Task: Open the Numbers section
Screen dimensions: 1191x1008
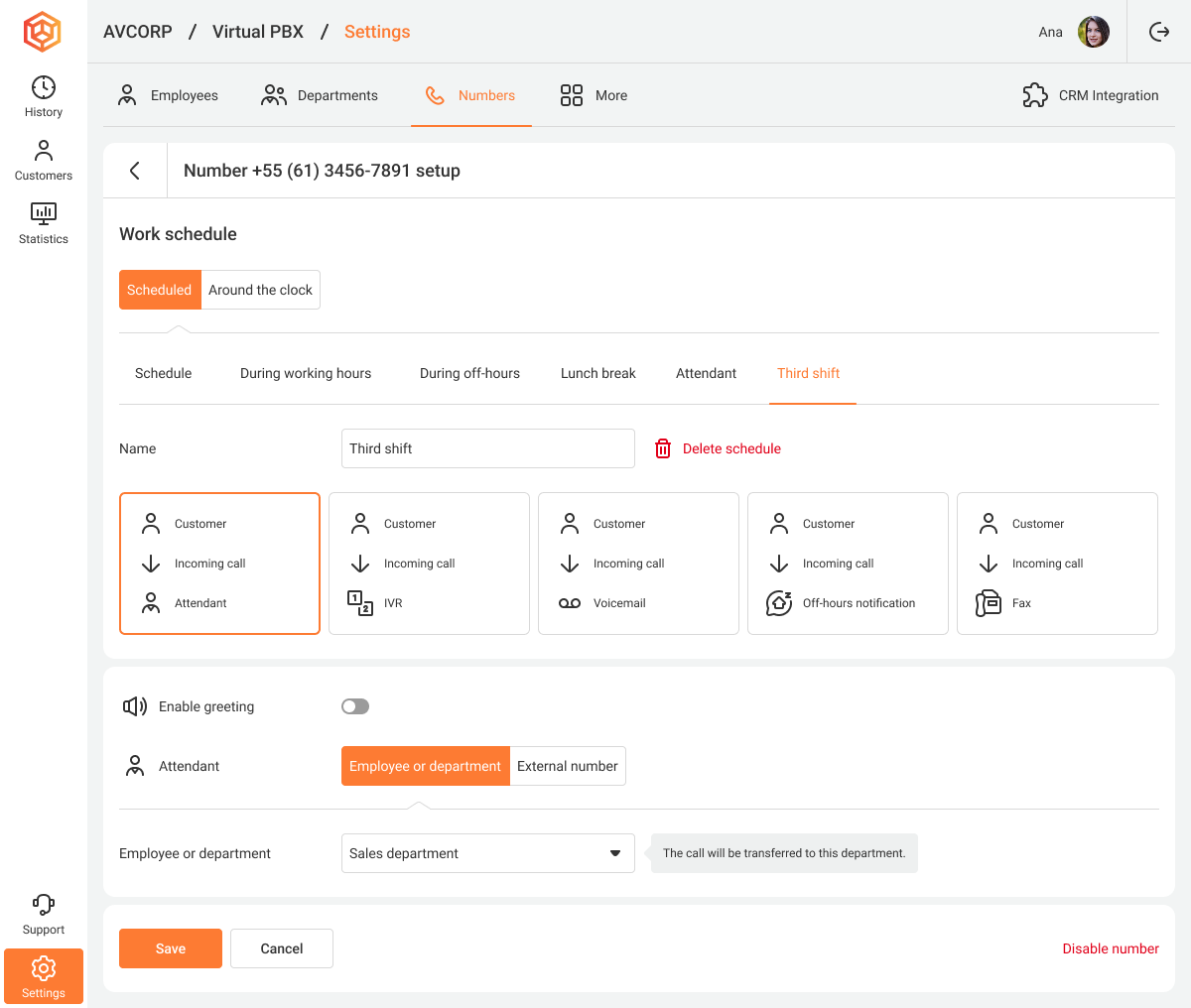Action: coord(471,95)
